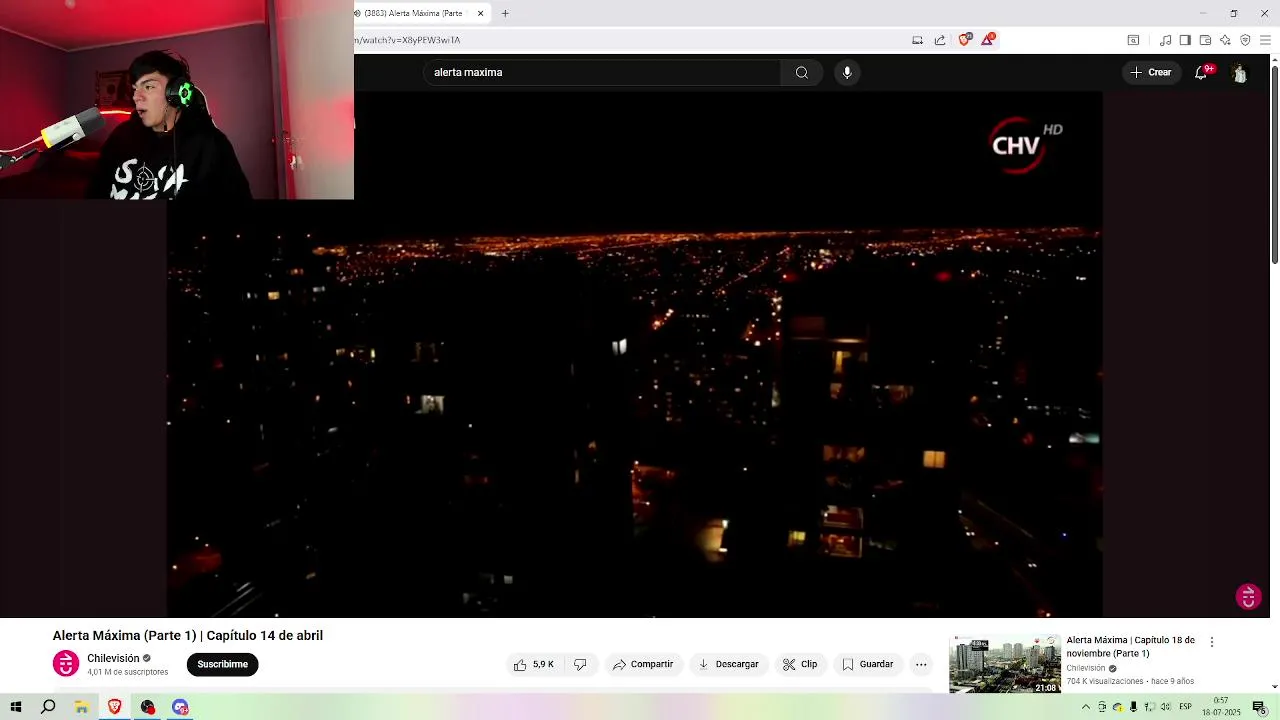This screenshot has height=720, width=1280.
Task: Click the Clip button
Action: (800, 664)
